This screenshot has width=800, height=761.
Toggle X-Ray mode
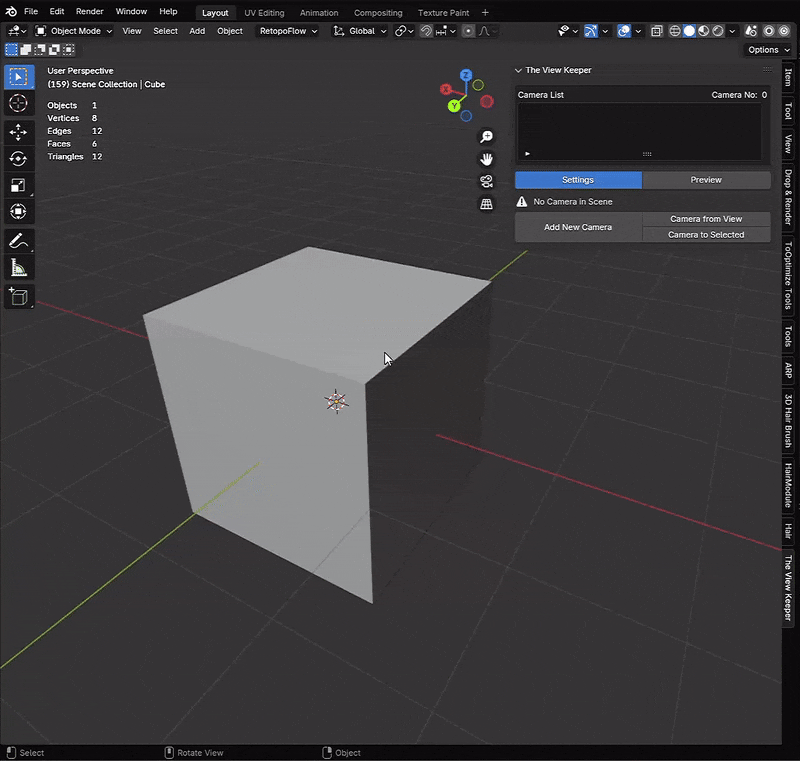click(657, 31)
